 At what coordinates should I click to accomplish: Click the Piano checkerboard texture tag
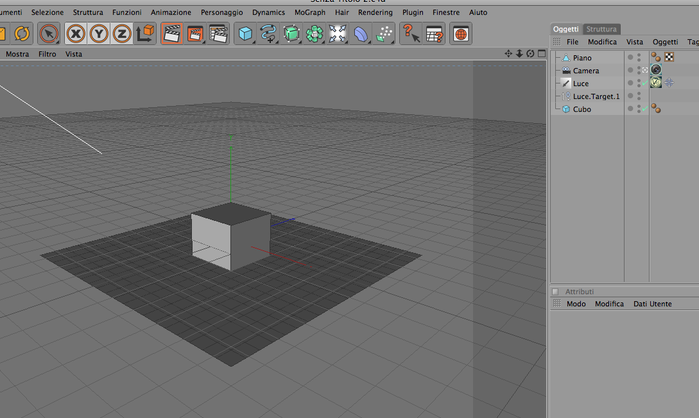[669, 57]
